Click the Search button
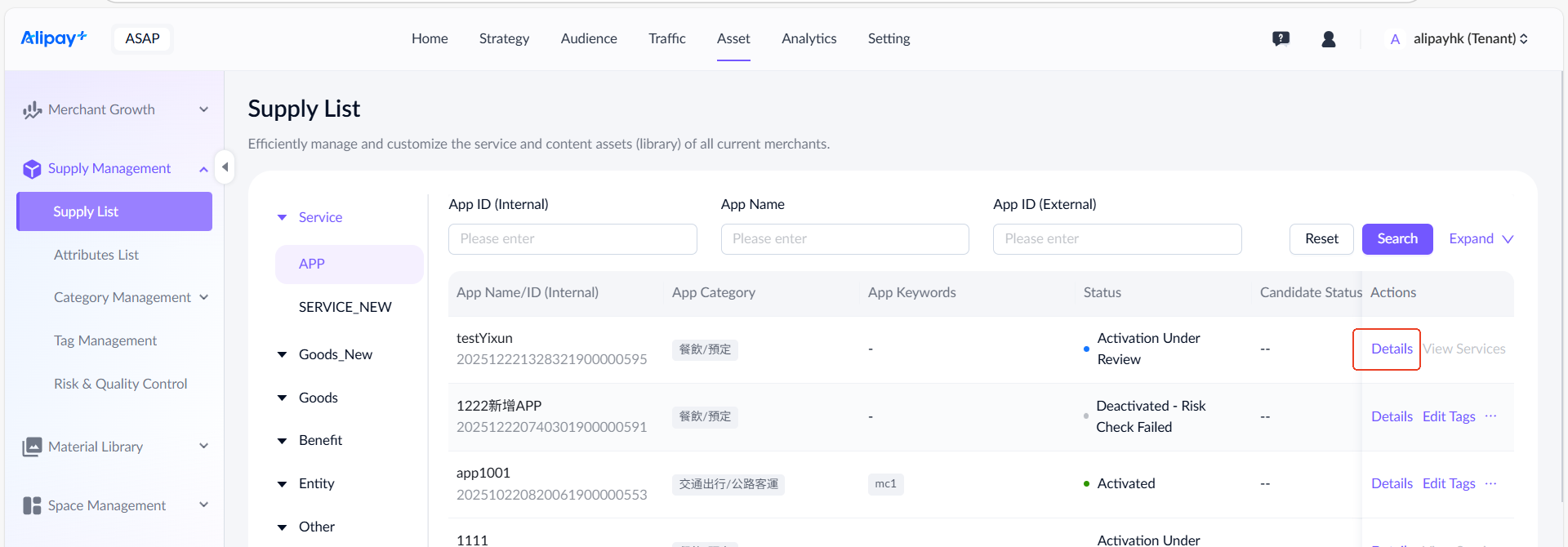This screenshot has width=1568, height=547. pos(1396,238)
